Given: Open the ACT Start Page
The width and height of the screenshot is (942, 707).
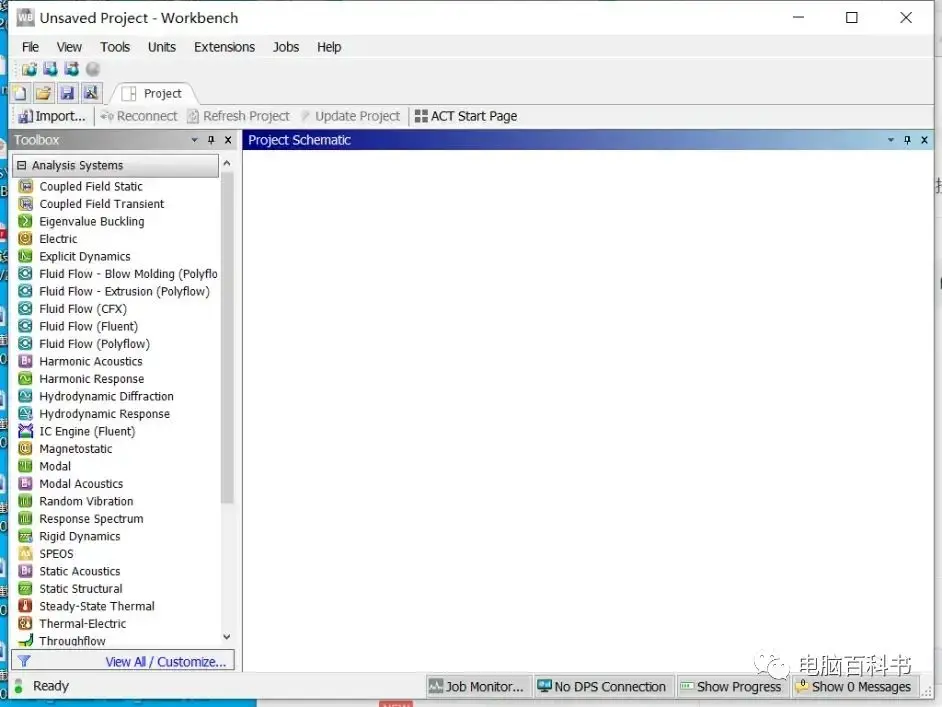Looking at the screenshot, I should point(466,116).
